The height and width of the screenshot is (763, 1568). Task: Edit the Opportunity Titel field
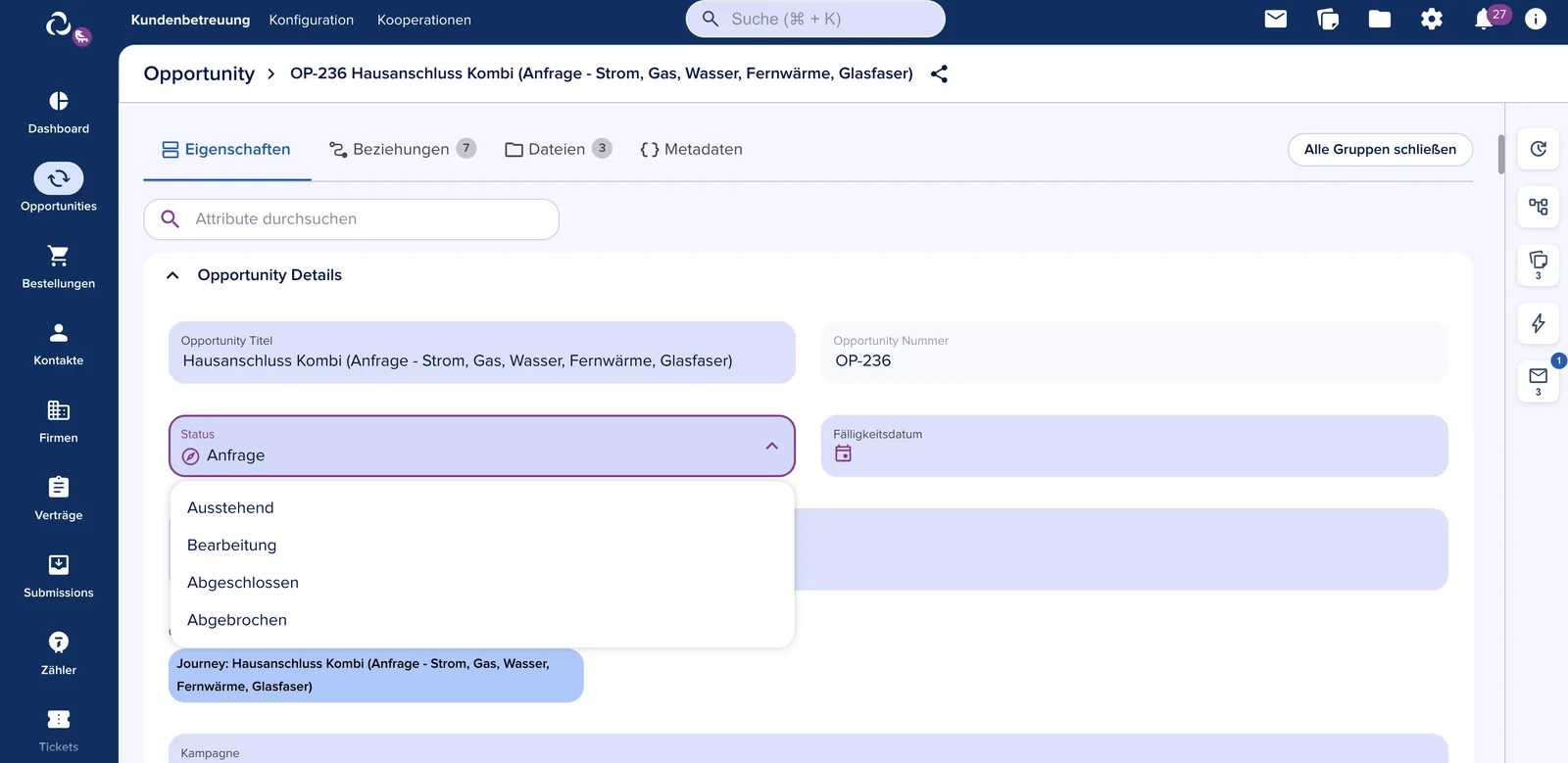coord(481,353)
